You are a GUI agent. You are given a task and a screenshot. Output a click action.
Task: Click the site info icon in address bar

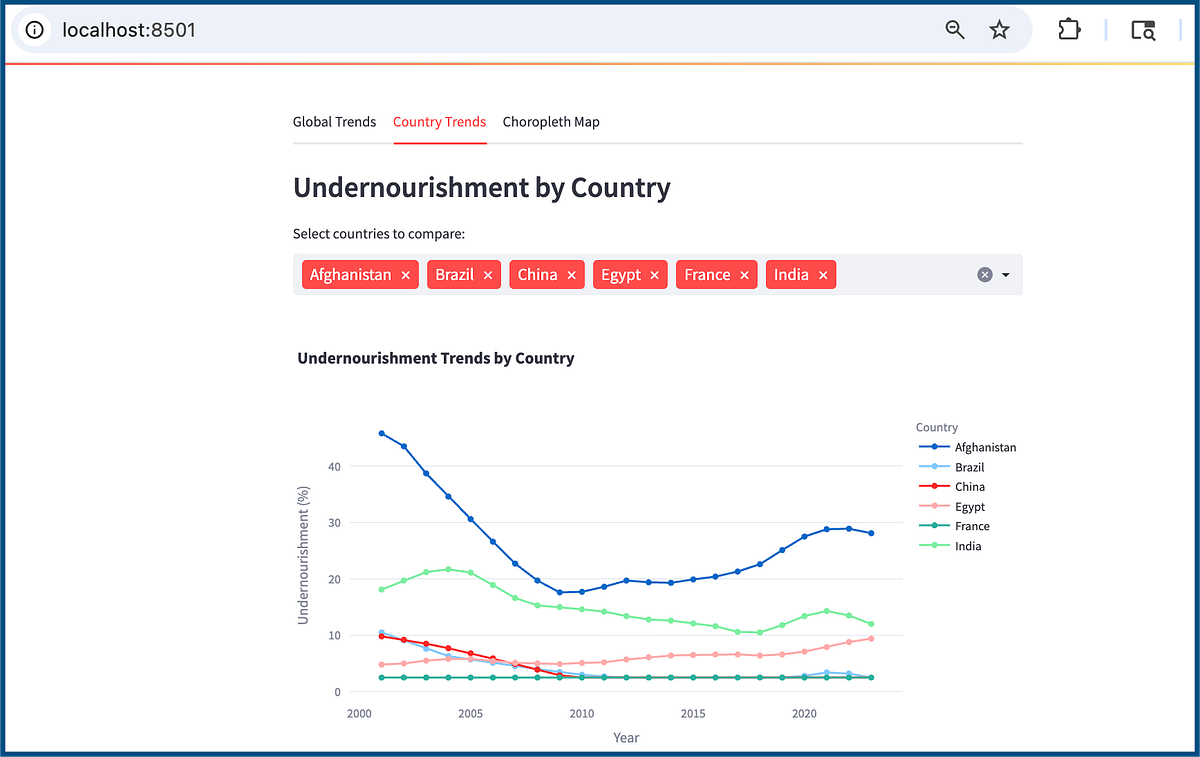35,30
